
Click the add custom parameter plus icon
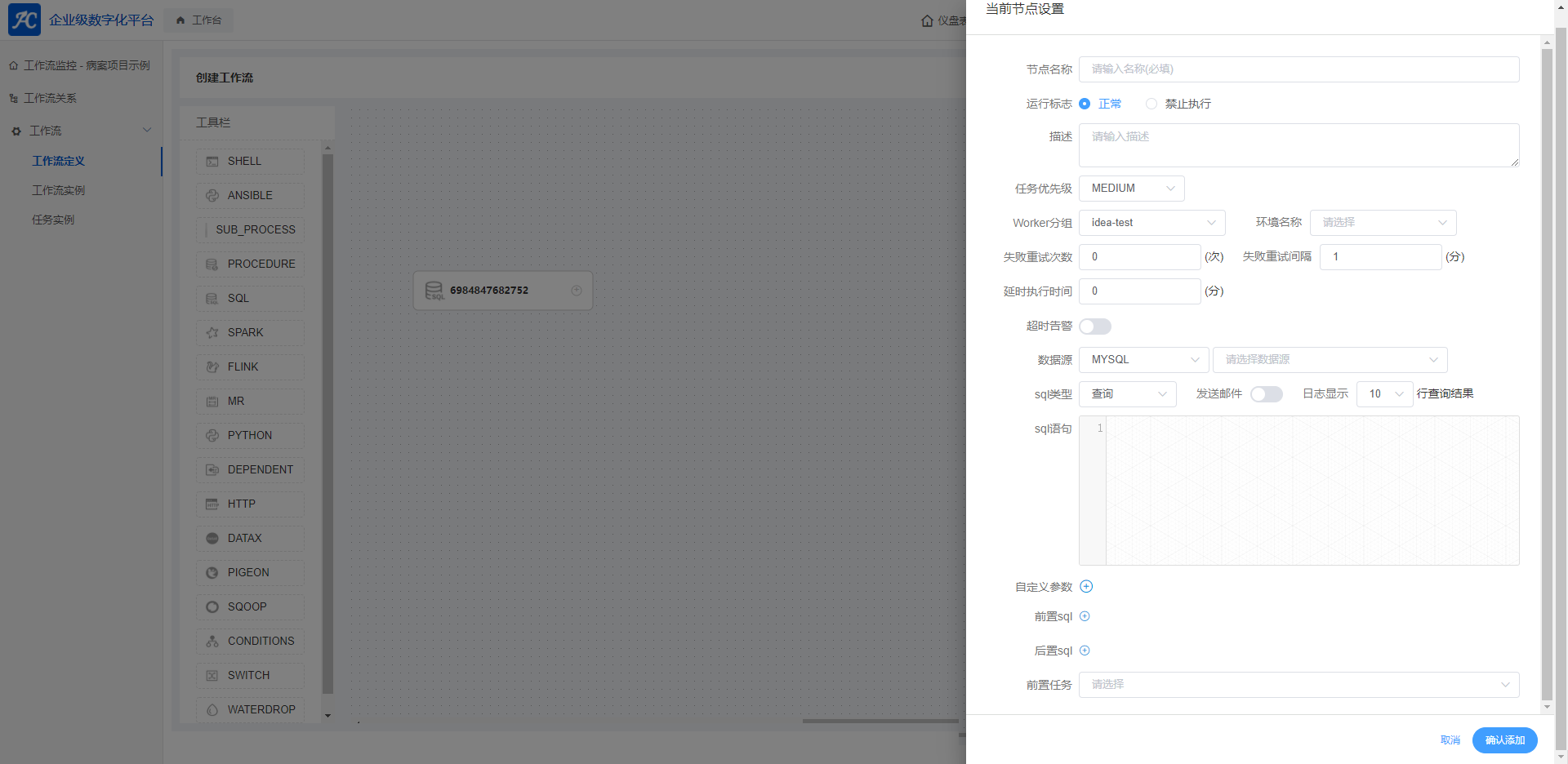[1086, 586]
